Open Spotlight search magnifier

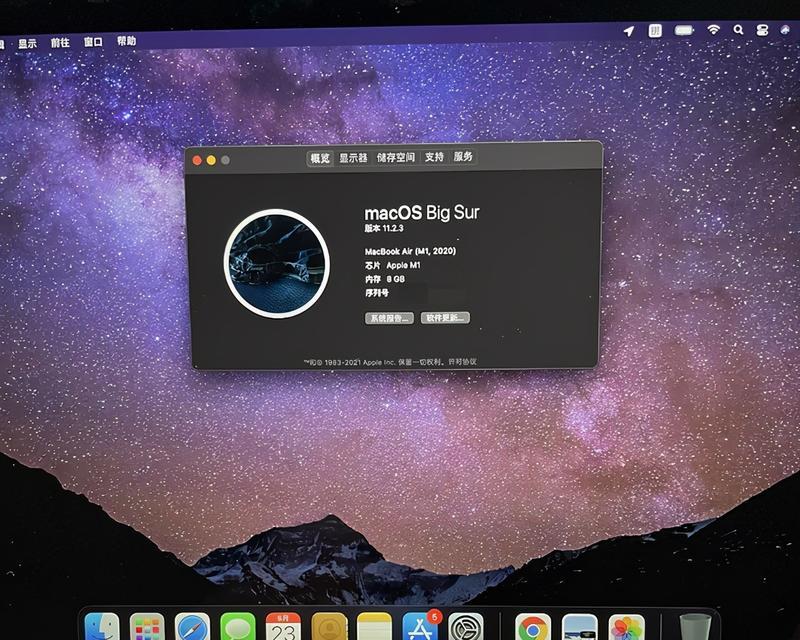coord(738,30)
